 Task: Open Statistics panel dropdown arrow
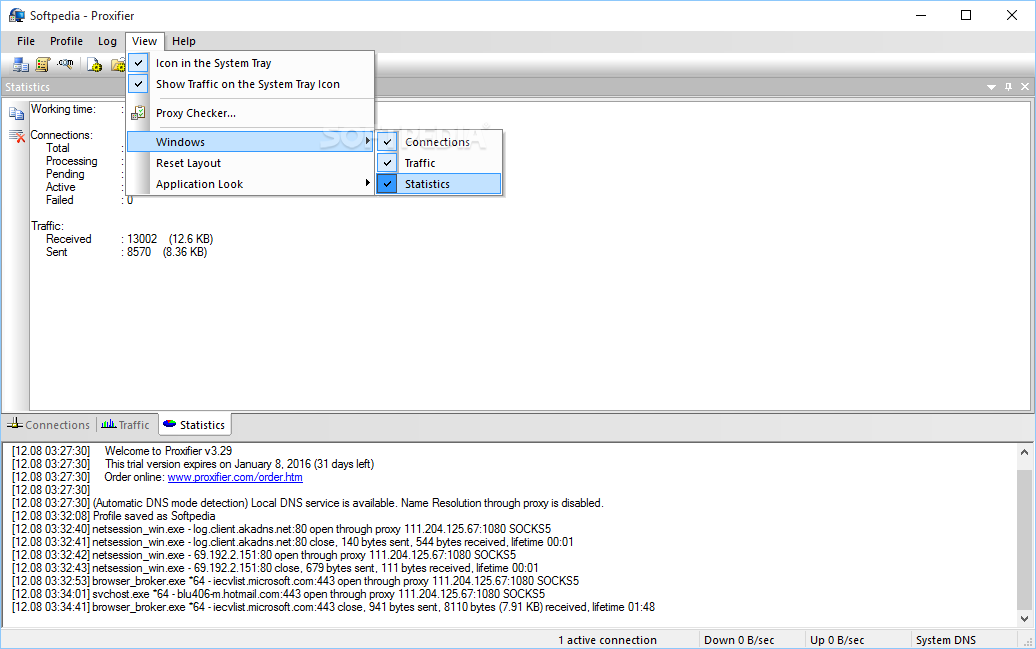click(x=991, y=87)
